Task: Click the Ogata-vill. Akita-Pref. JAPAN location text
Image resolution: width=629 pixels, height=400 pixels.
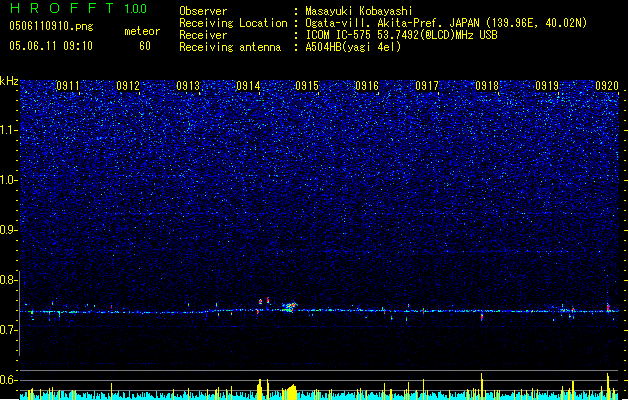Action: [446, 23]
